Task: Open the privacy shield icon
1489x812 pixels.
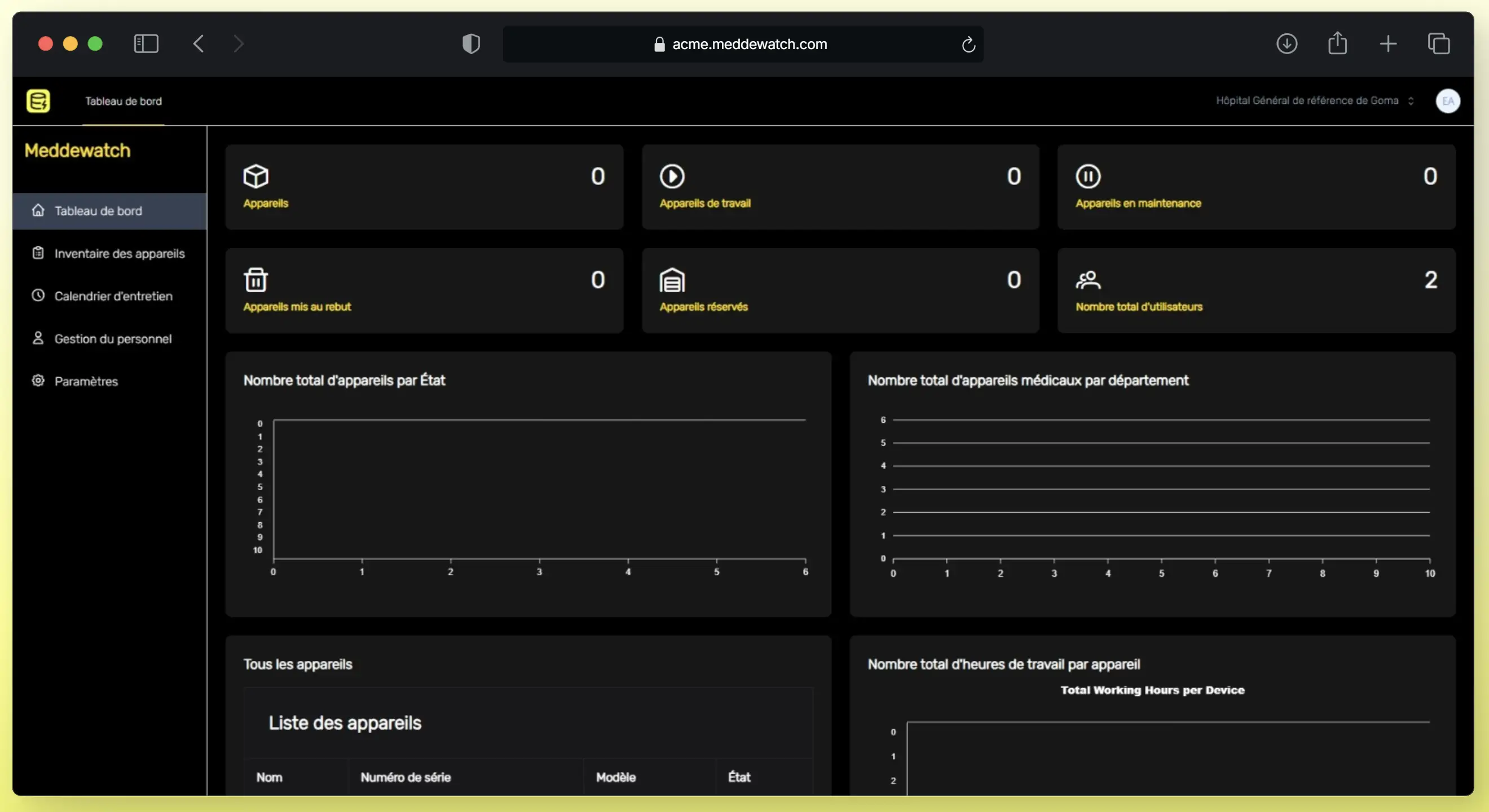Action: 471,43
